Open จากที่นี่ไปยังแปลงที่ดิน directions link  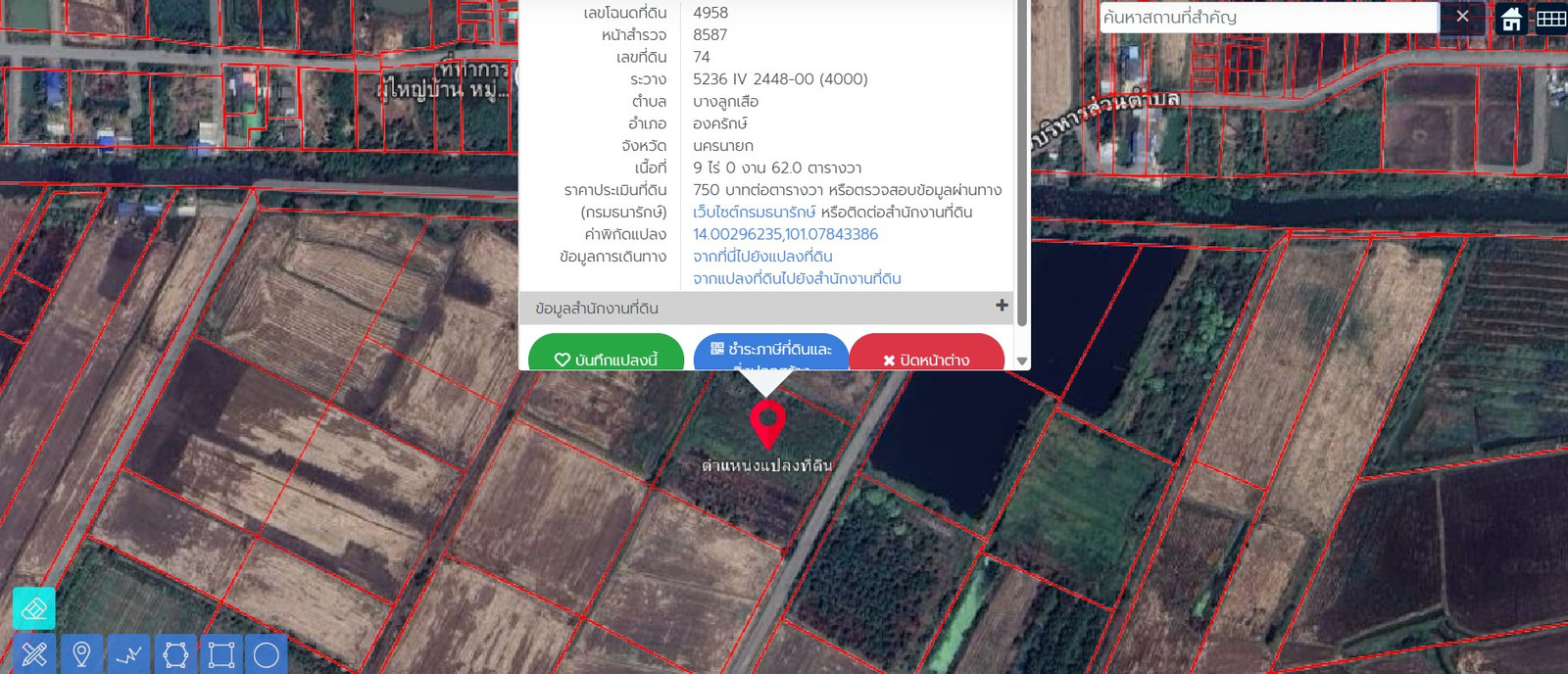762,257
